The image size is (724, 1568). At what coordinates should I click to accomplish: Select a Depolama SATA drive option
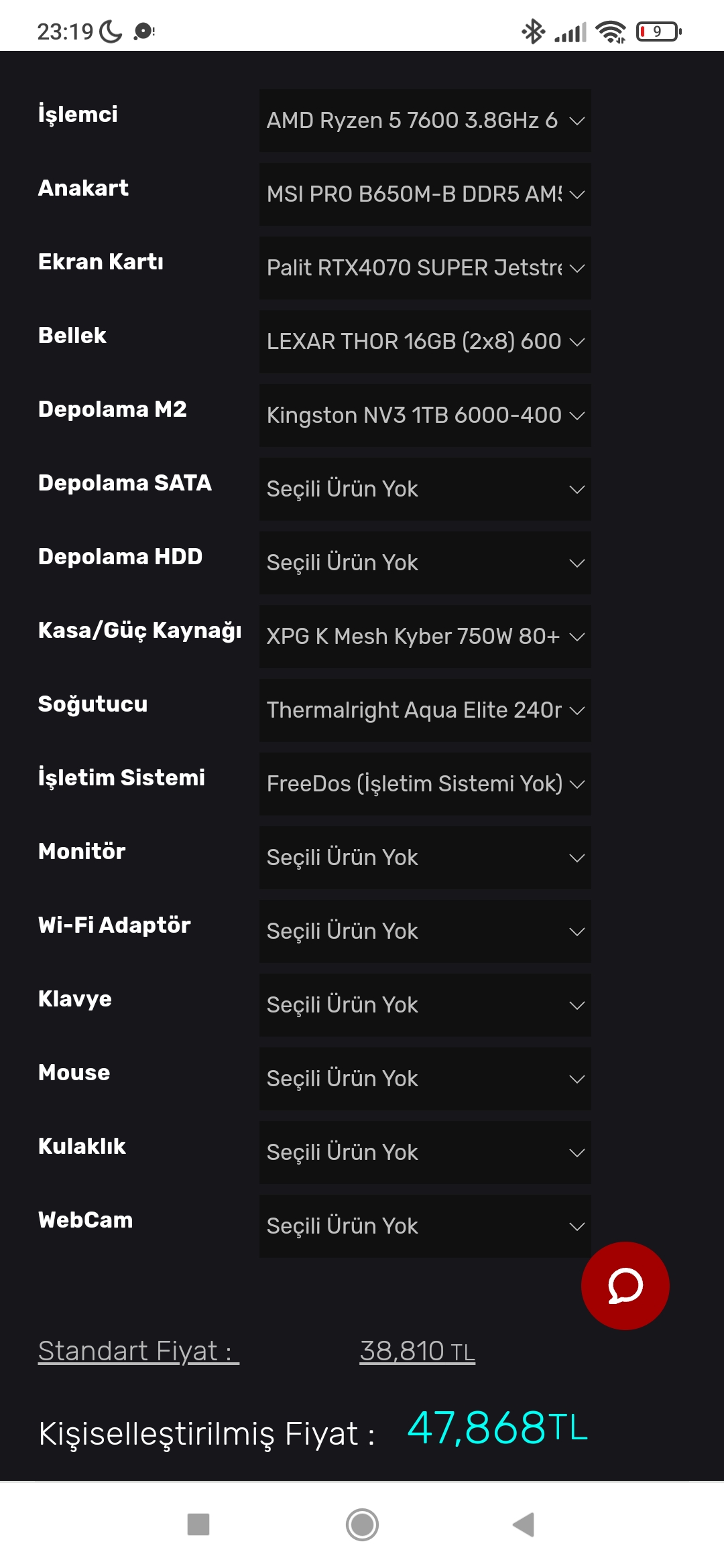[425, 489]
